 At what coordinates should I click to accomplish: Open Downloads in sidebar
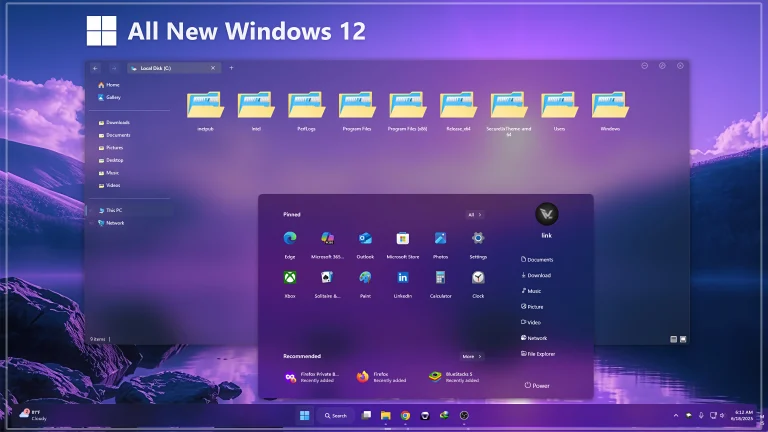click(114, 122)
